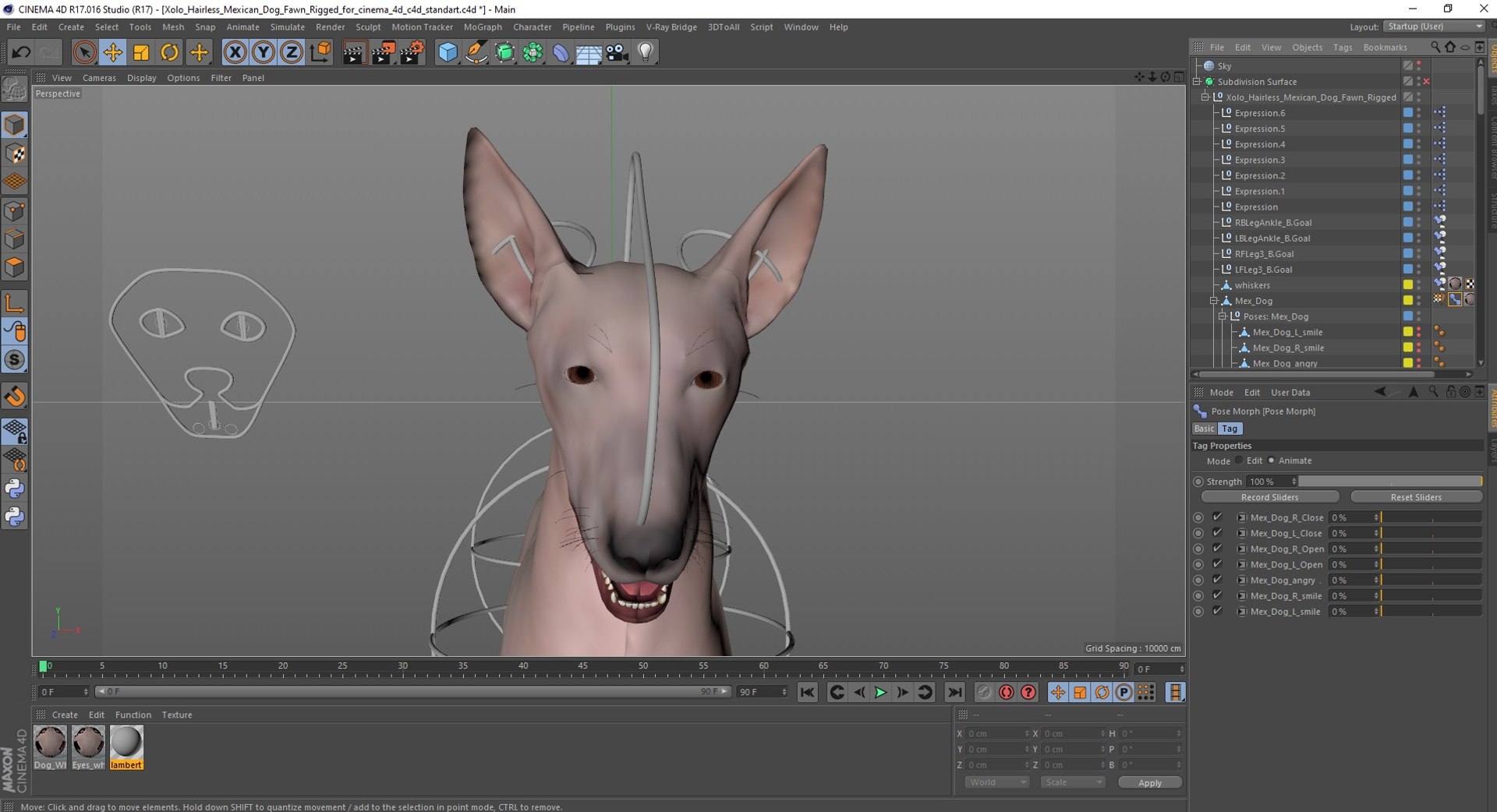Open the World coordinate dropdown
Screen dimensions: 1497x812
coord(997,782)
